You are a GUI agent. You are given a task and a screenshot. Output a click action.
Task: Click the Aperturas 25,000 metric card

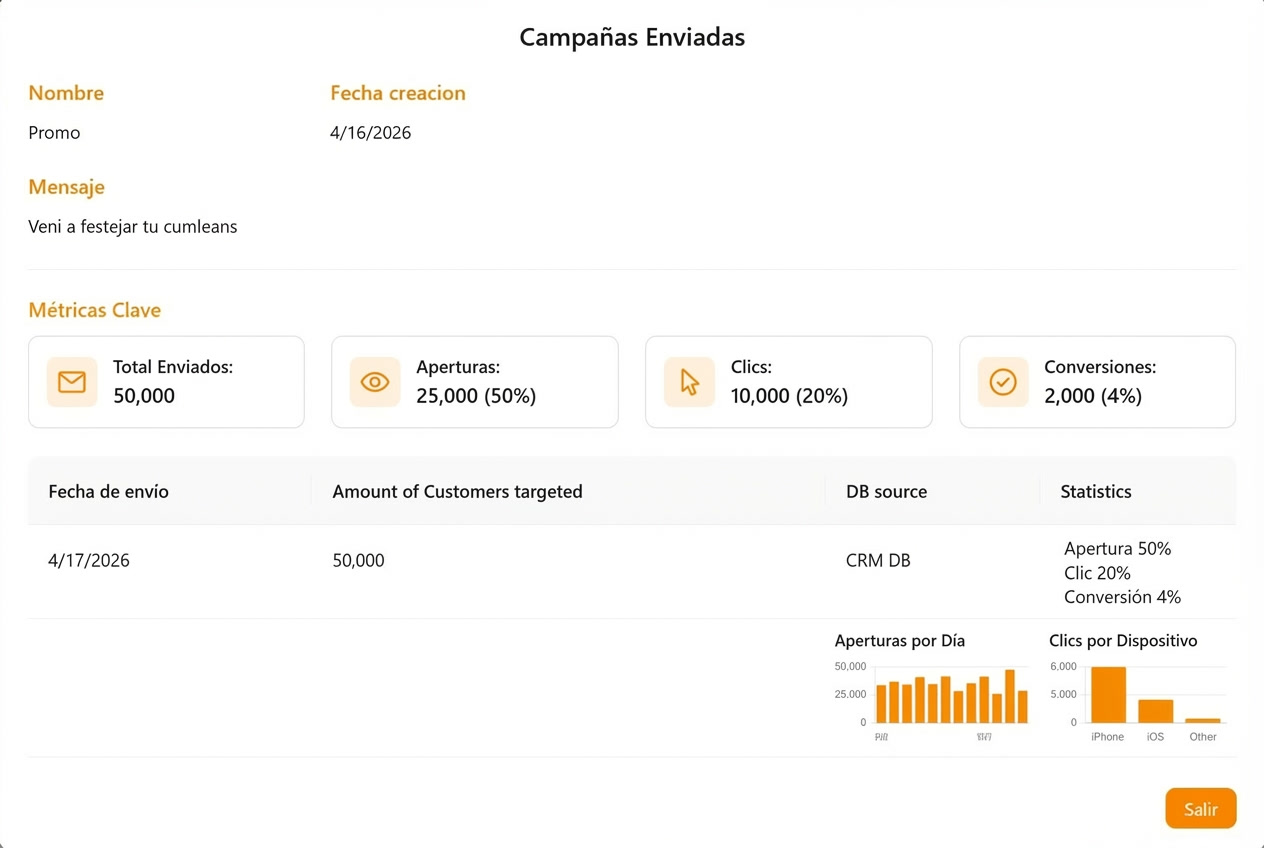(474, 381)
